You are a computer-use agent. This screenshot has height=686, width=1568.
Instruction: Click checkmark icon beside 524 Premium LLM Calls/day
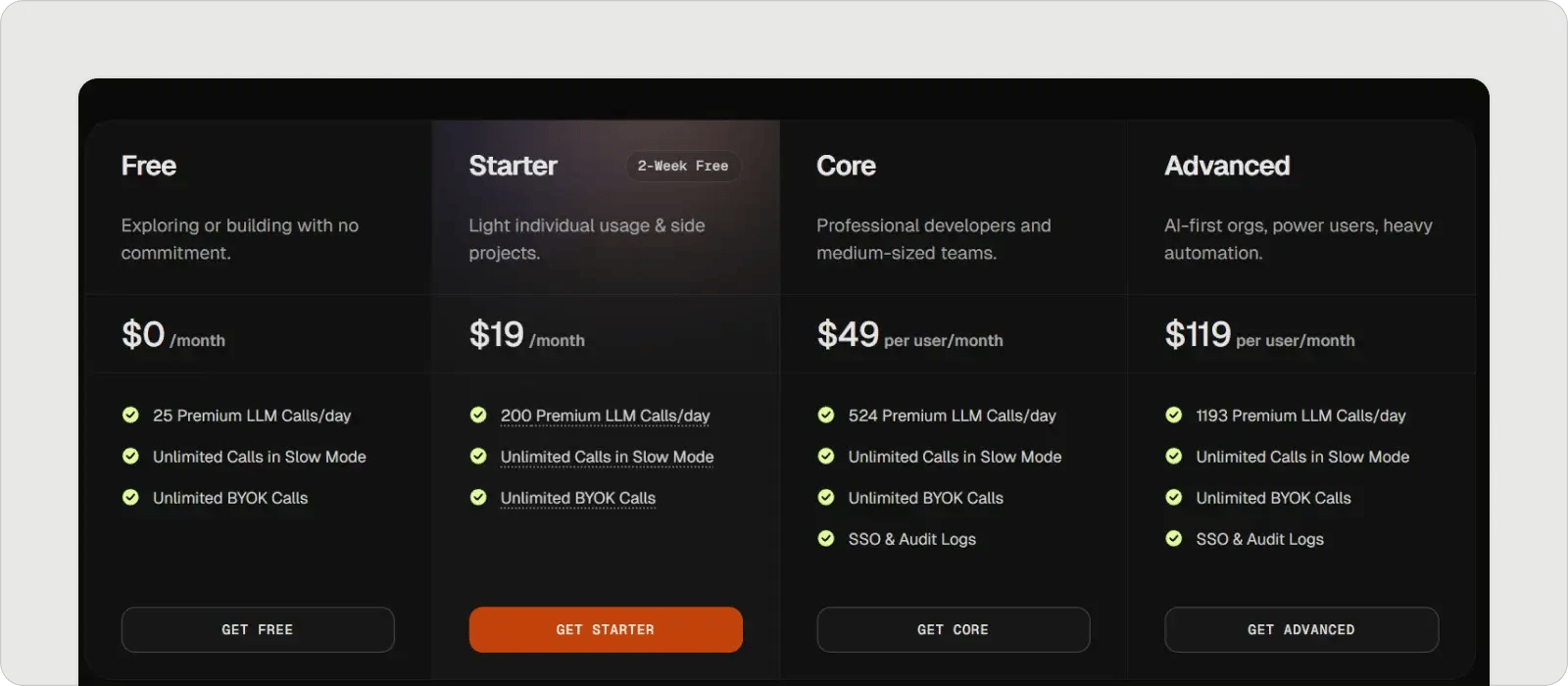click(x=826, y=415)
